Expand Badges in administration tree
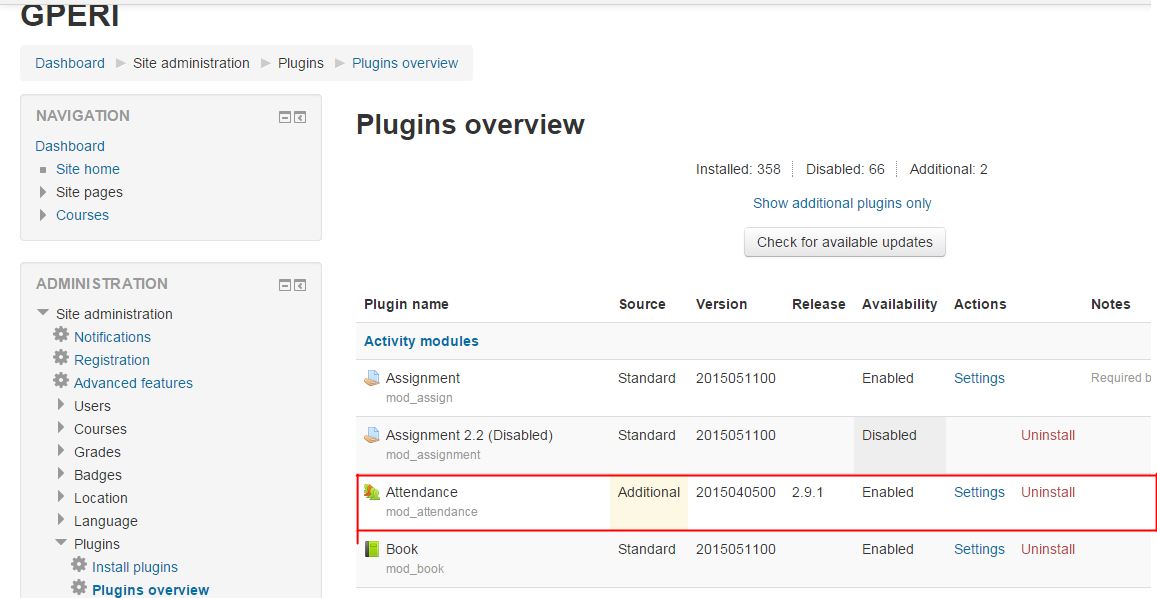 [x=61, y=474]
